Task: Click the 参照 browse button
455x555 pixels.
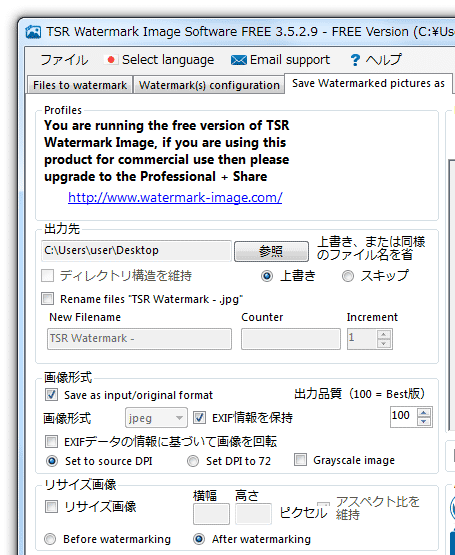Action: 271,251
